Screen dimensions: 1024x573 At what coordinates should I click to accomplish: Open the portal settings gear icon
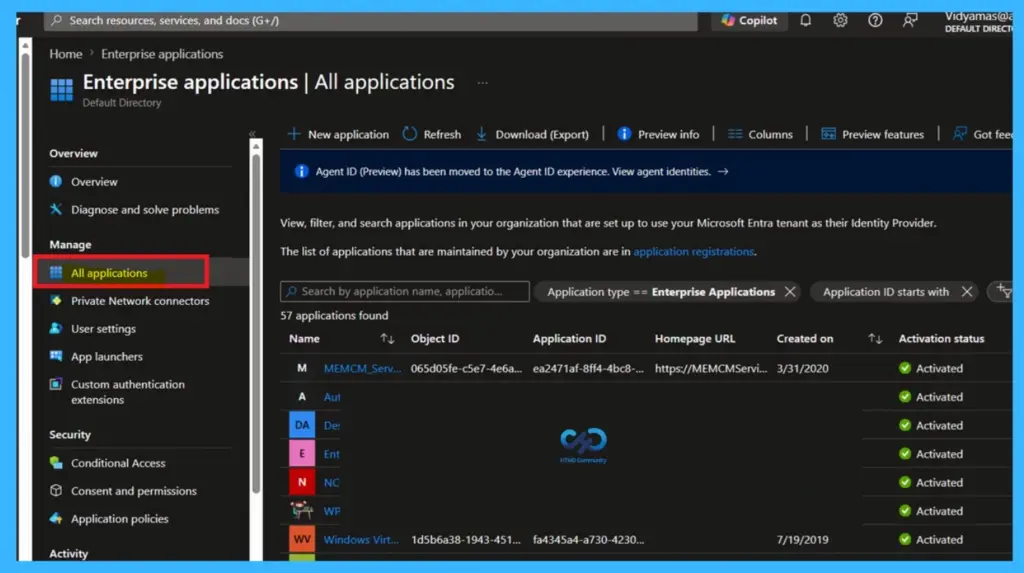840,20
